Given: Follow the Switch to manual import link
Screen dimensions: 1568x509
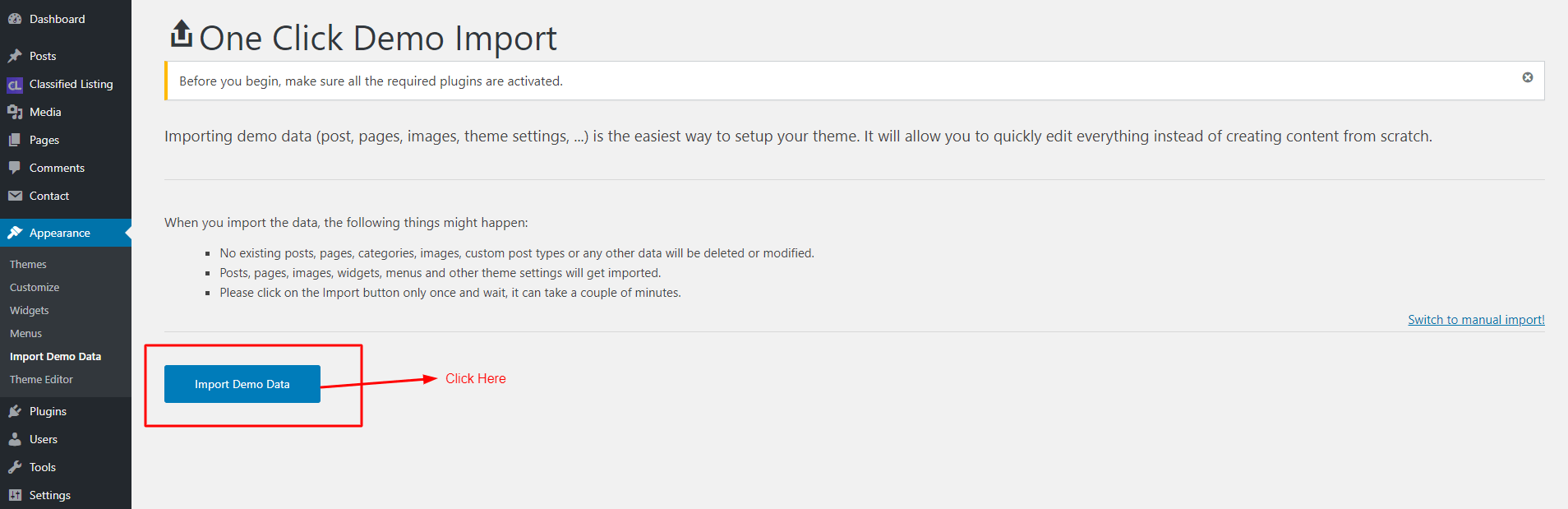Looking at the screenshot, I should [x=1476, y=320].
